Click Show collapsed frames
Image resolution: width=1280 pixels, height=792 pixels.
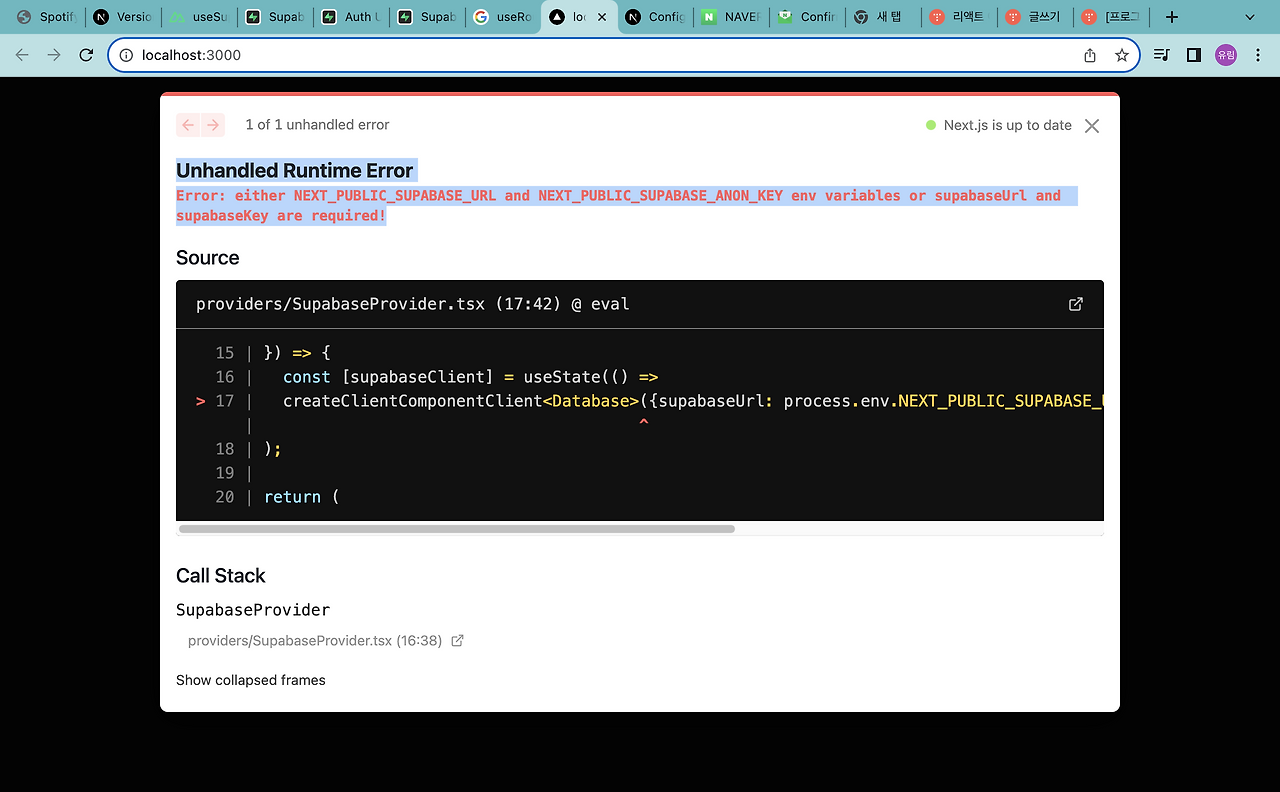pos(250,680)
